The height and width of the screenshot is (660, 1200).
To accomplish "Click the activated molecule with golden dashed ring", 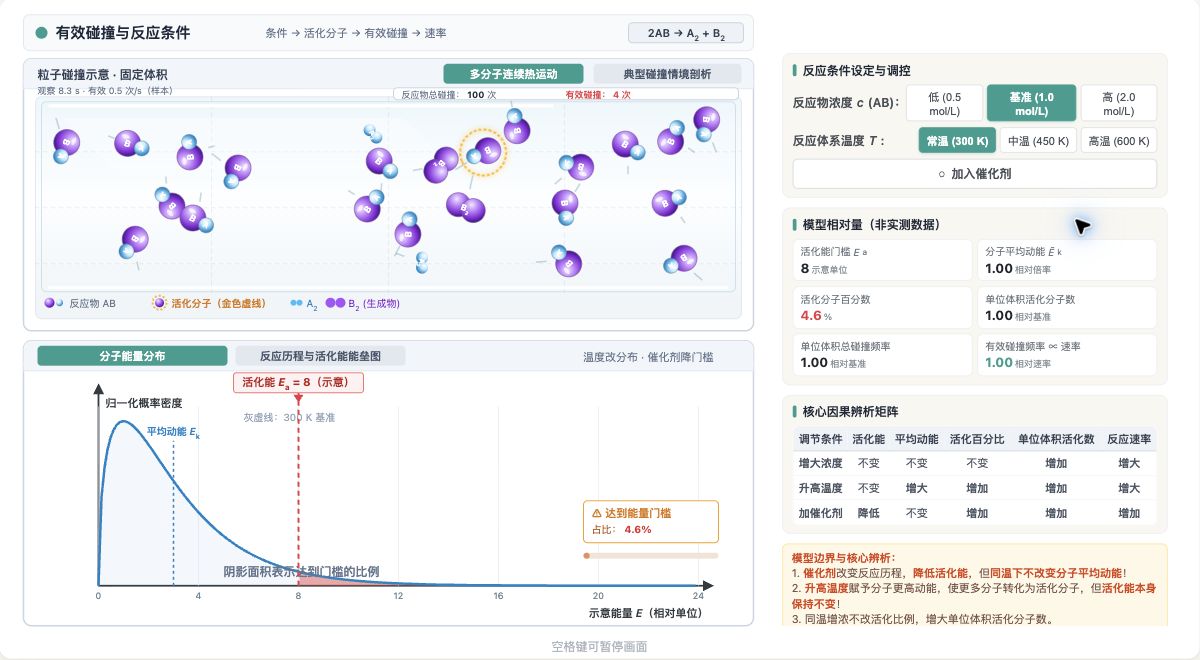I will pos(484,152).
